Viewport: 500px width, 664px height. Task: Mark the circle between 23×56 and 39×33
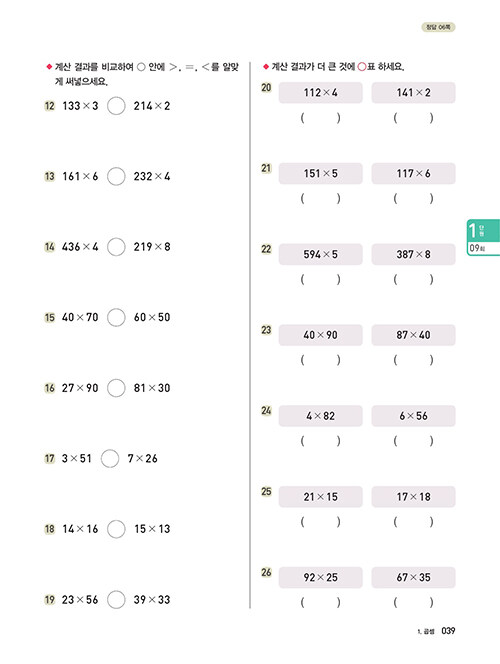coord(116,600)
